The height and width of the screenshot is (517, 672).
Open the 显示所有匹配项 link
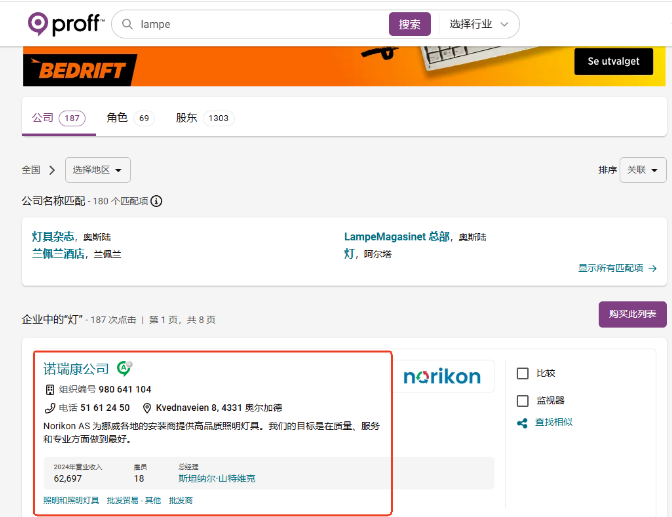pyautogui.click(x=617, y=268)
